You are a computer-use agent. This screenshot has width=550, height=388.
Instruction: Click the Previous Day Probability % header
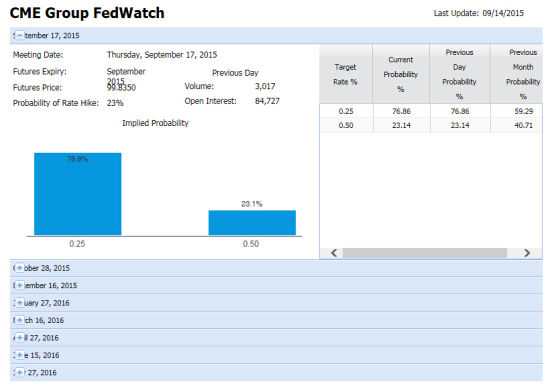coord(460,74)
